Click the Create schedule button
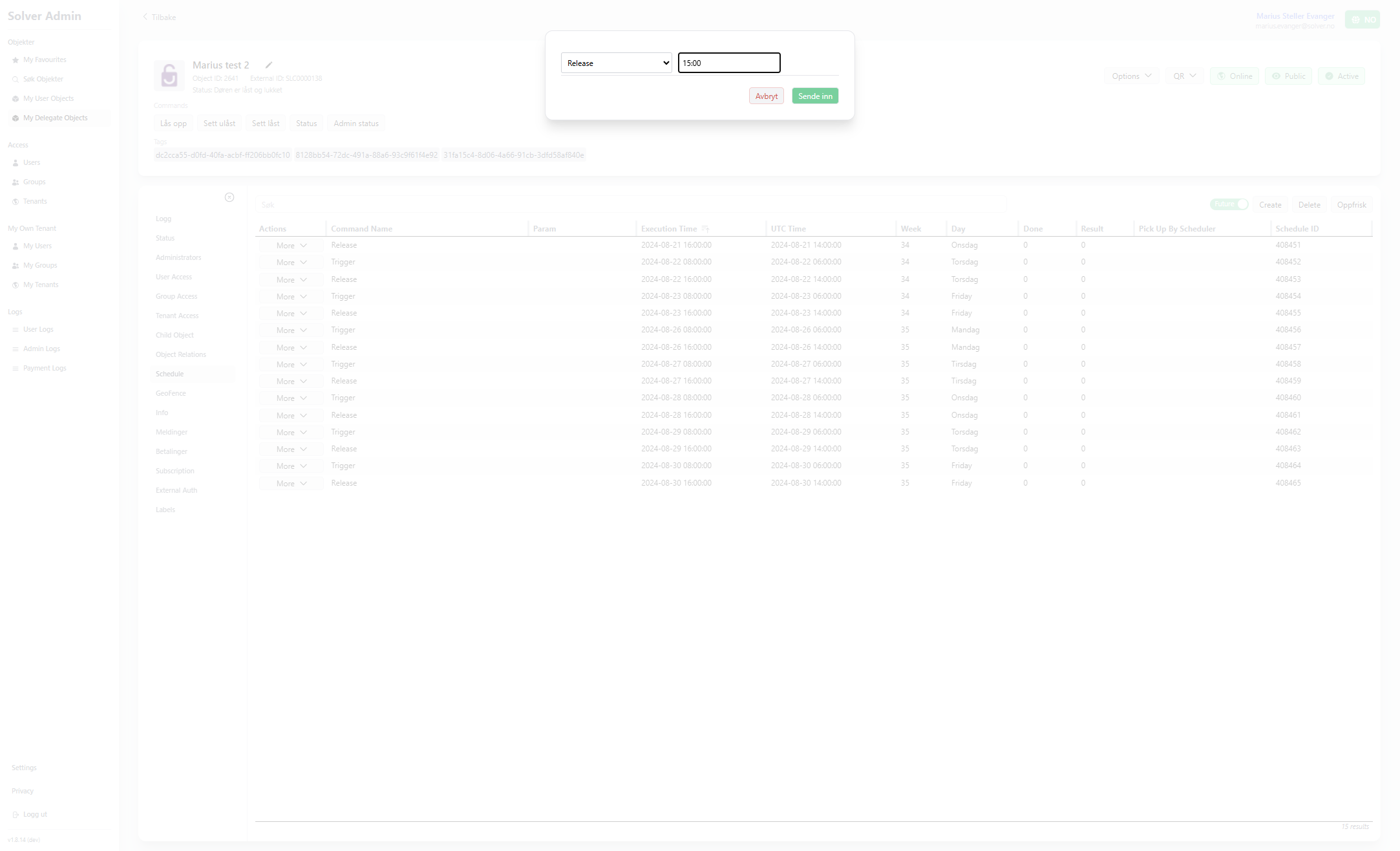This screenshot has height=851, width=1400. point(1270,204)
